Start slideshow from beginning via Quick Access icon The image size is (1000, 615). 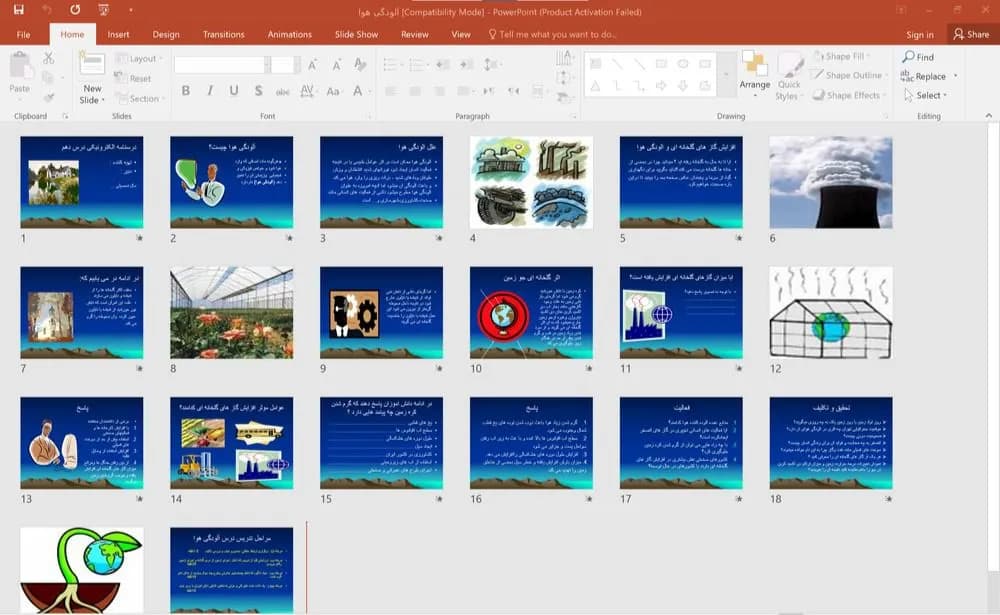pos(103,10)
